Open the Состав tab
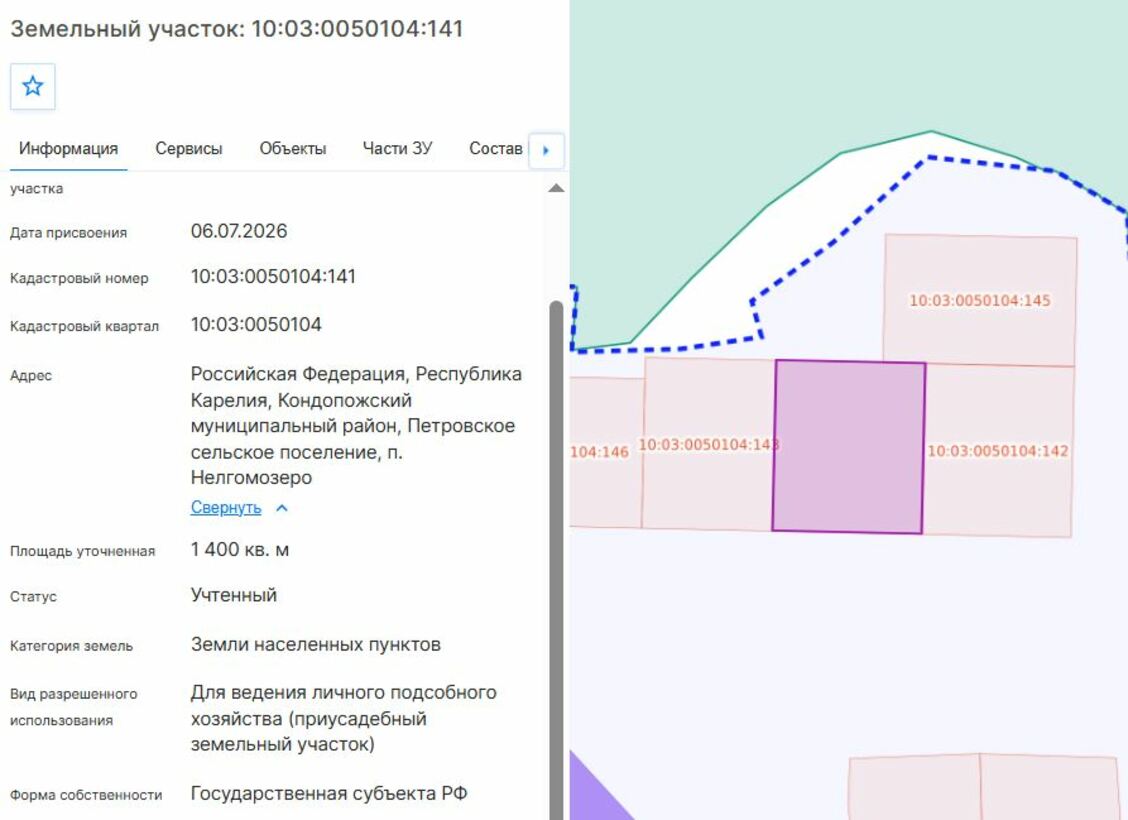The width and height of the screenshot is (1128, 820). [496, 148]
